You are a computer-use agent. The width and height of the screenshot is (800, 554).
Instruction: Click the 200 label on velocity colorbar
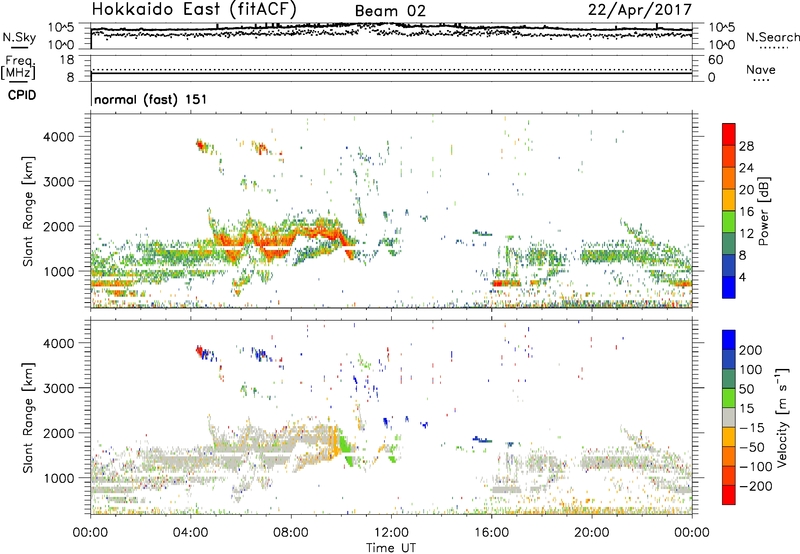751,350
